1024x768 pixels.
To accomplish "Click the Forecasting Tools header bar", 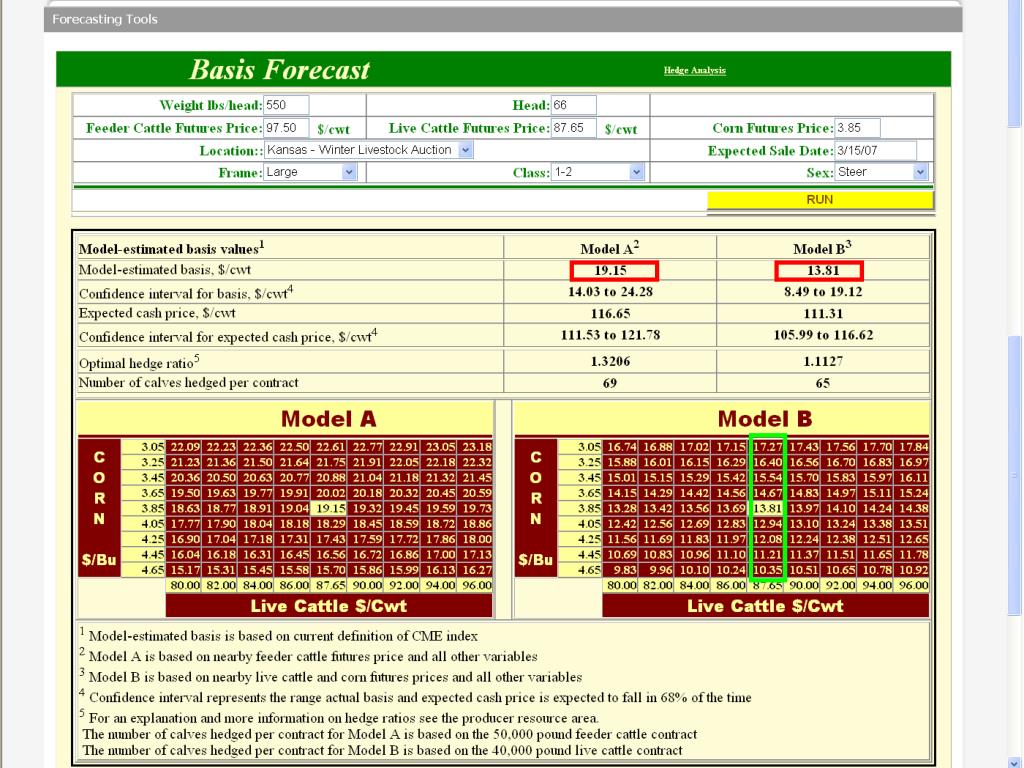I will coord(503,19).
